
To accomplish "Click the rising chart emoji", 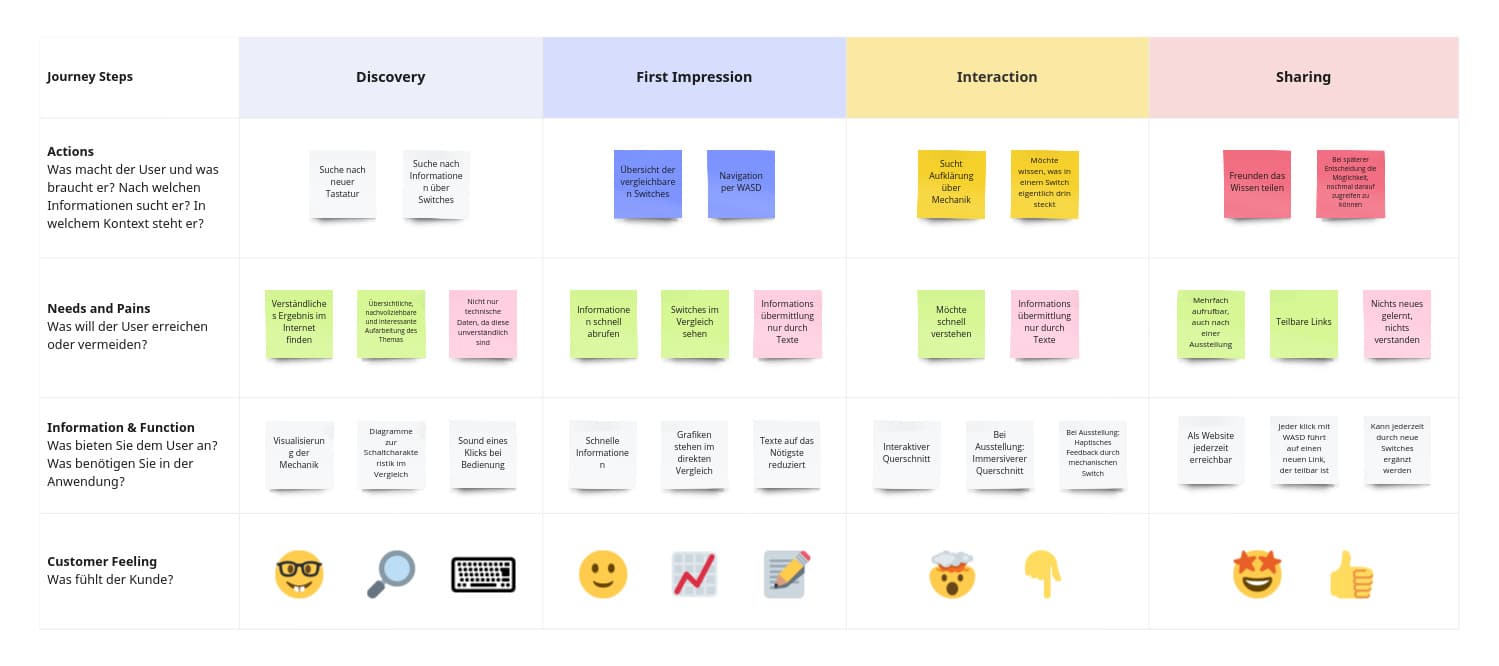I will coord(694,574).
